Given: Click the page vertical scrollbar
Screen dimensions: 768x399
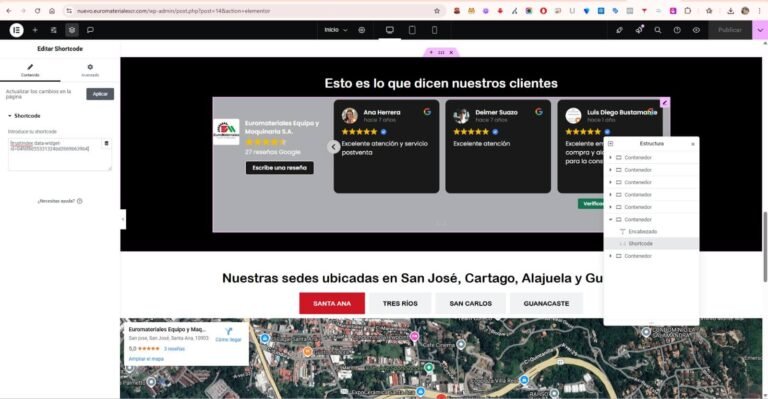Looking at the screenshot, I should [765, 247].
